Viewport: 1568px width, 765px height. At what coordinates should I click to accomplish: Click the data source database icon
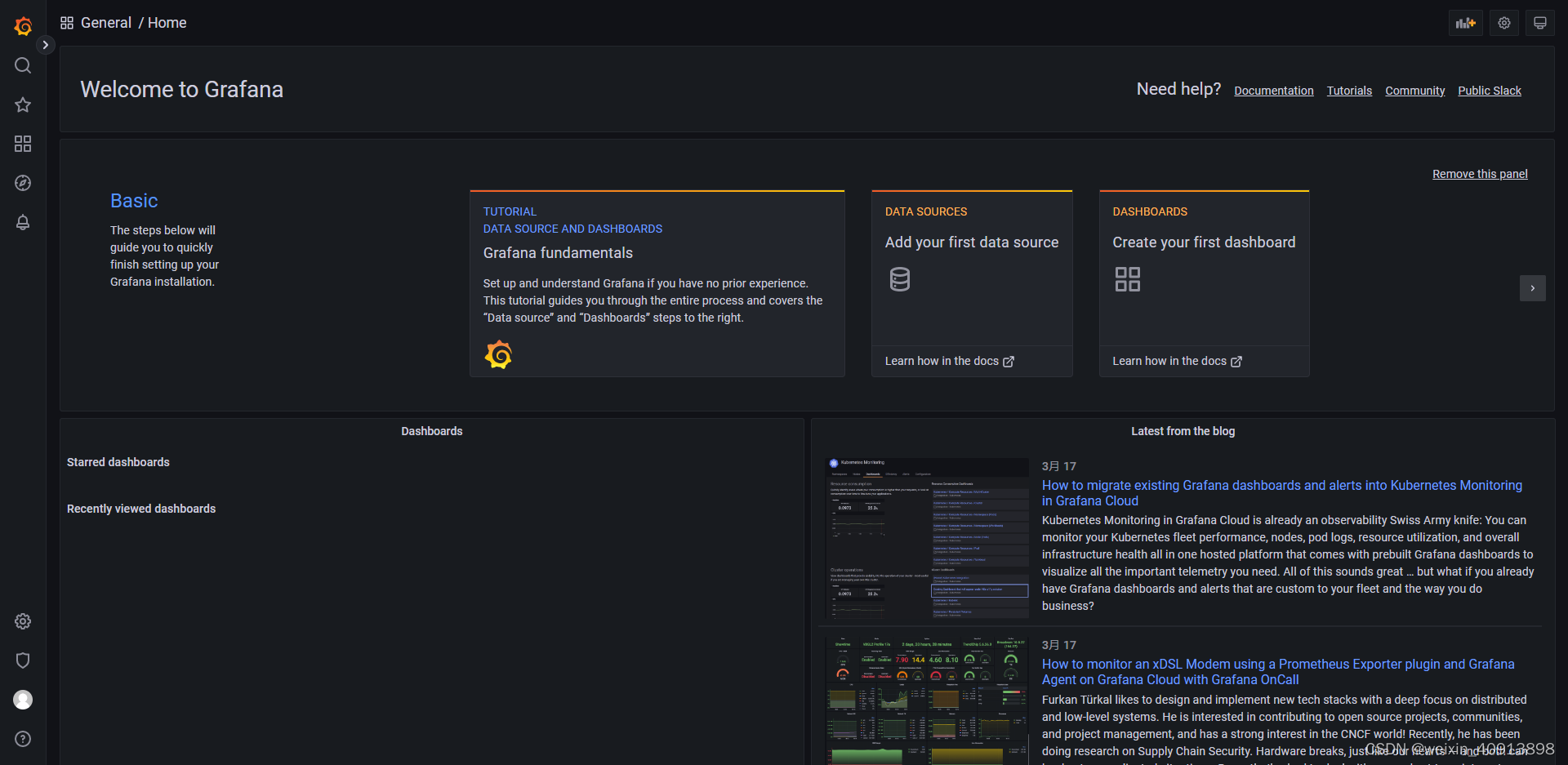point(900,279)
